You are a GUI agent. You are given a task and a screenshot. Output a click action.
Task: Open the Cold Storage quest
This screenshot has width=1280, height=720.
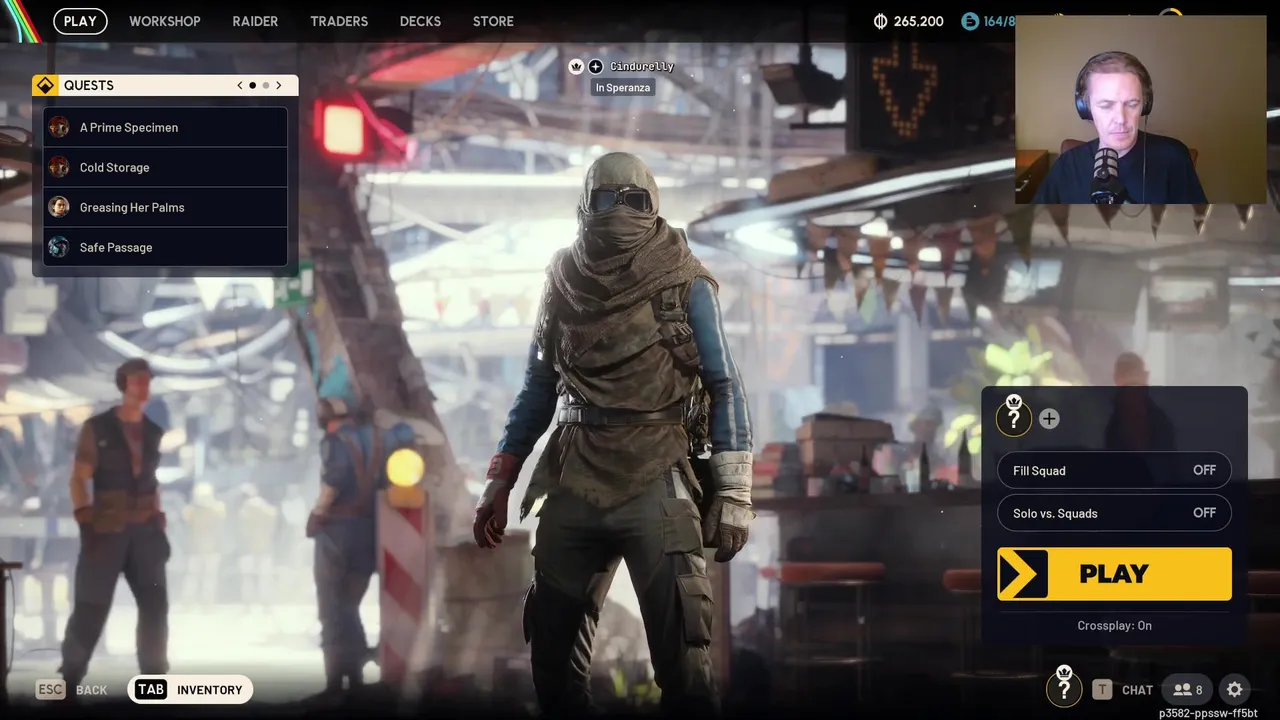tap(166, 167)
